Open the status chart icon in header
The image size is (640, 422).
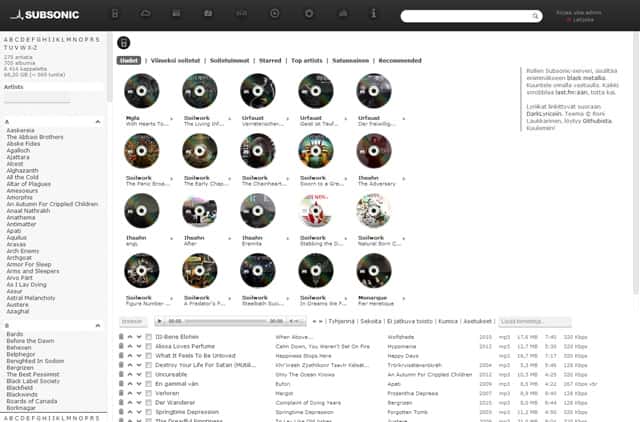point(343,13)
